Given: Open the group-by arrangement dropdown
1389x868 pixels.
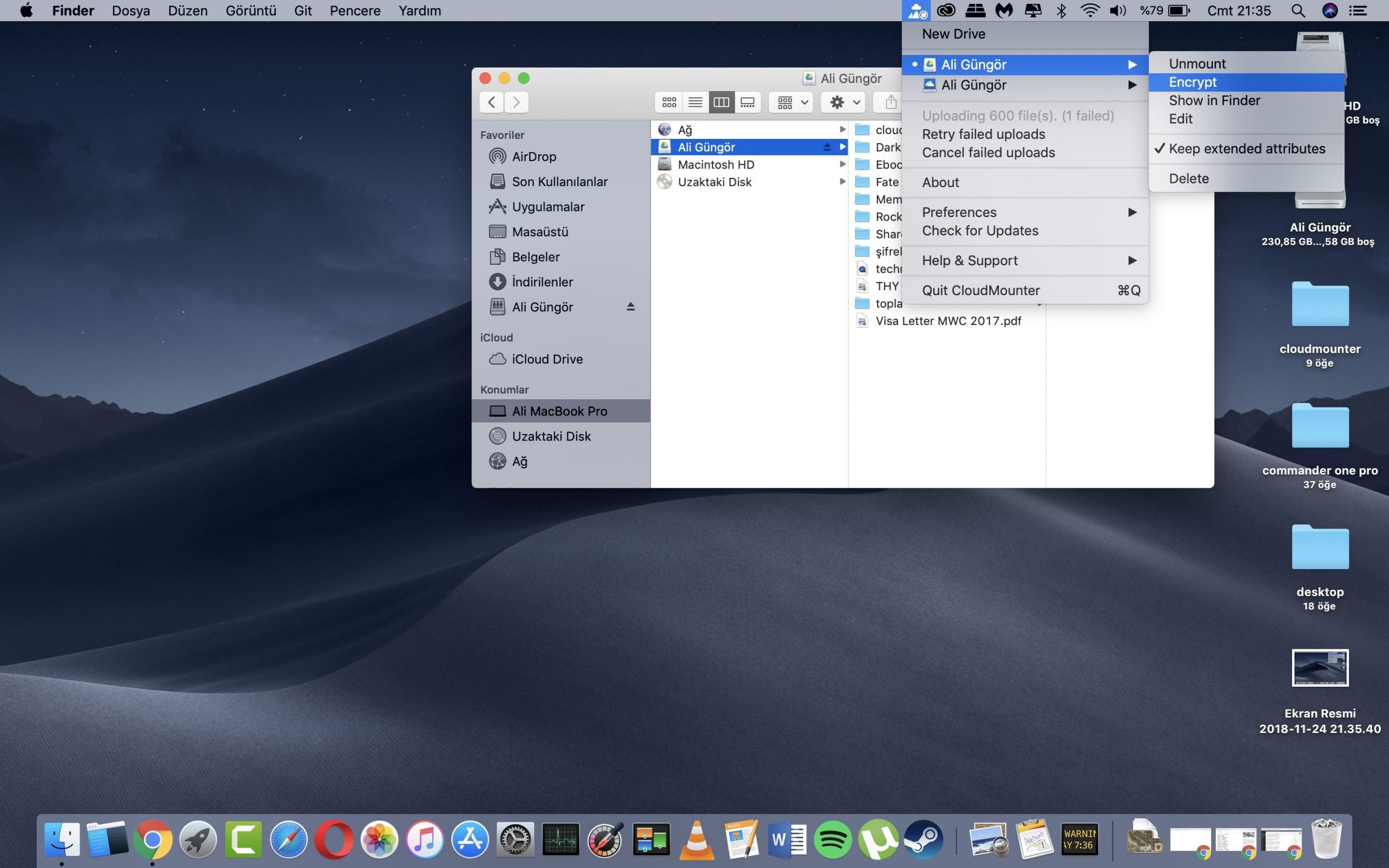Looking at the screenshot, I should click(792, 102).
